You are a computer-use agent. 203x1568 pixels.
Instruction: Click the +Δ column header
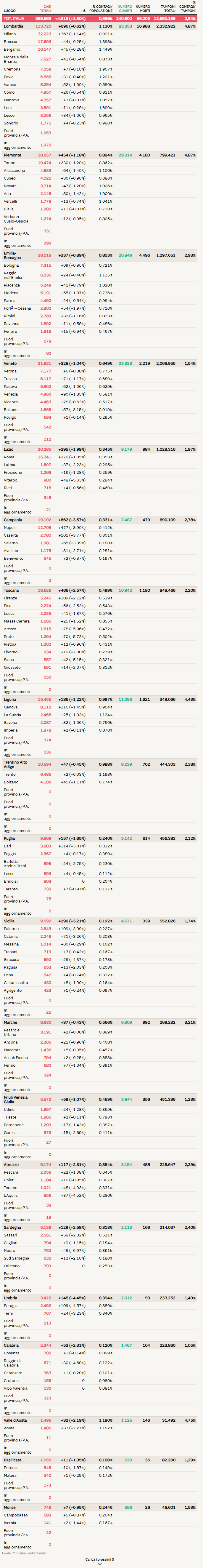pos(83,10)
